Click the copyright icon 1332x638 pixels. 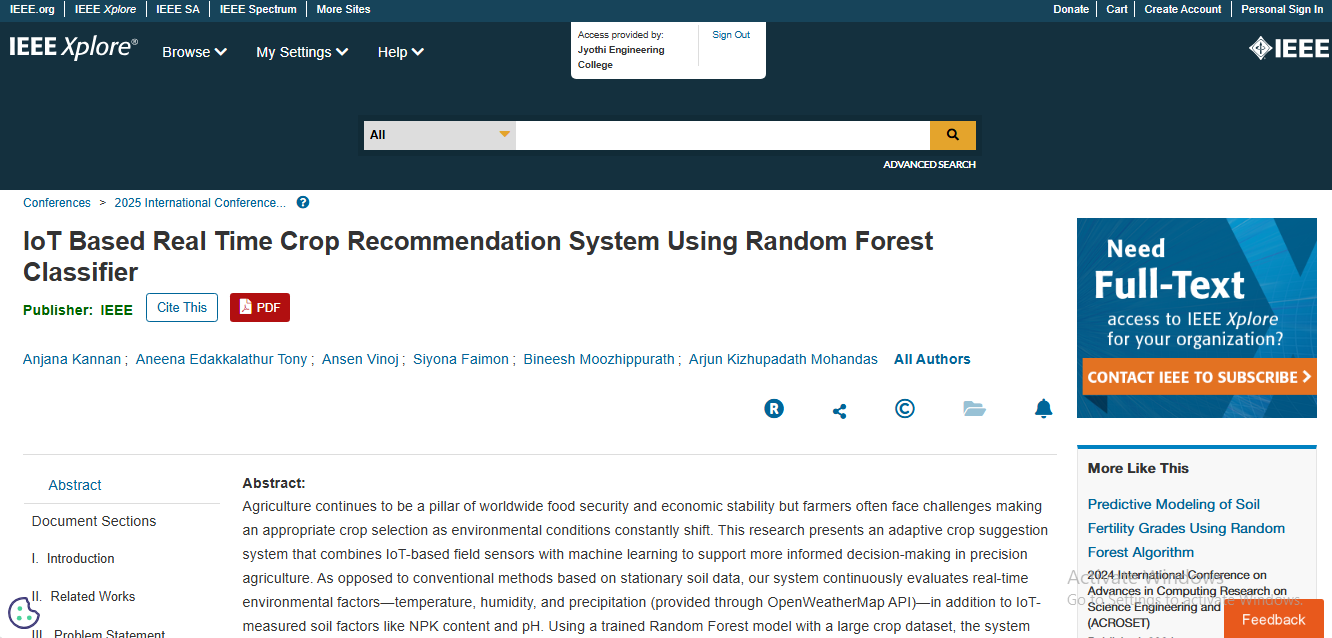(x=904, y=408)
